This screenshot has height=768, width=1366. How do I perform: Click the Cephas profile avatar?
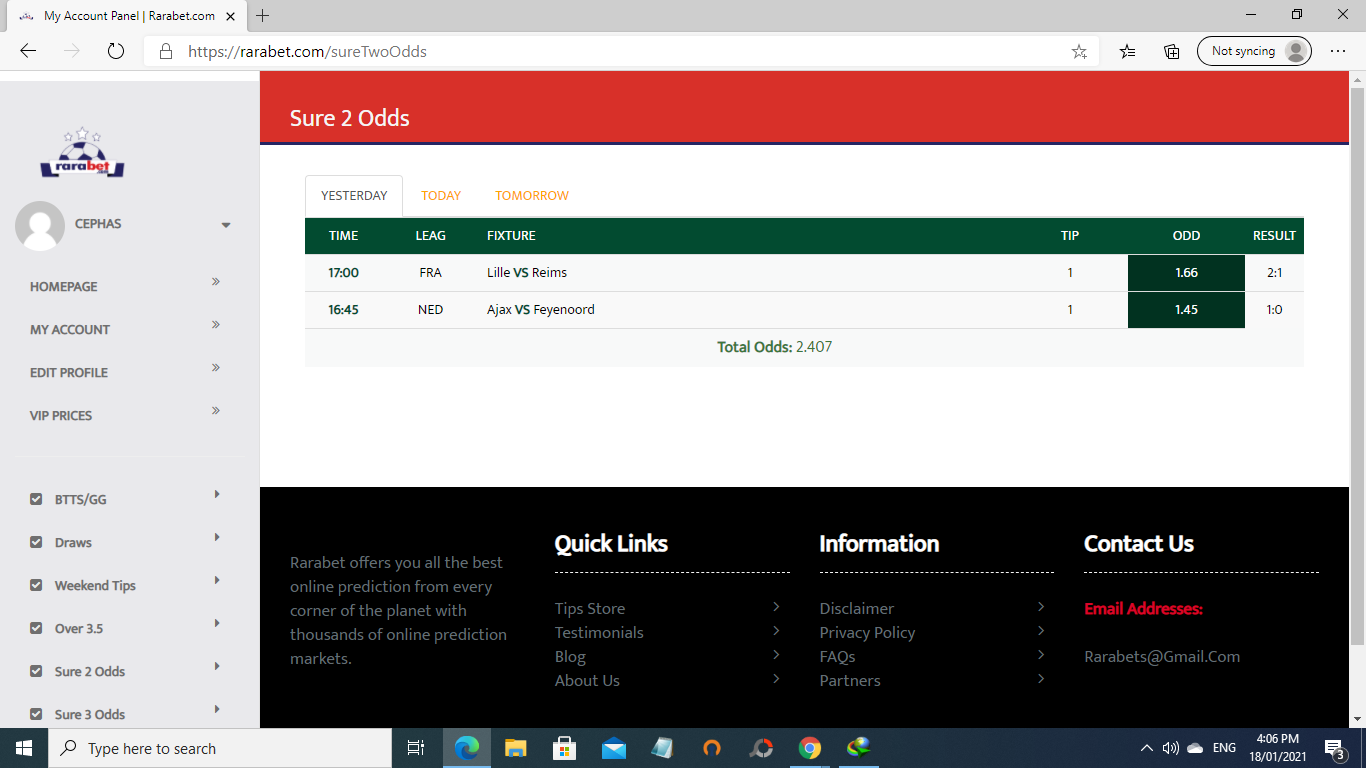tap(40, 225)
